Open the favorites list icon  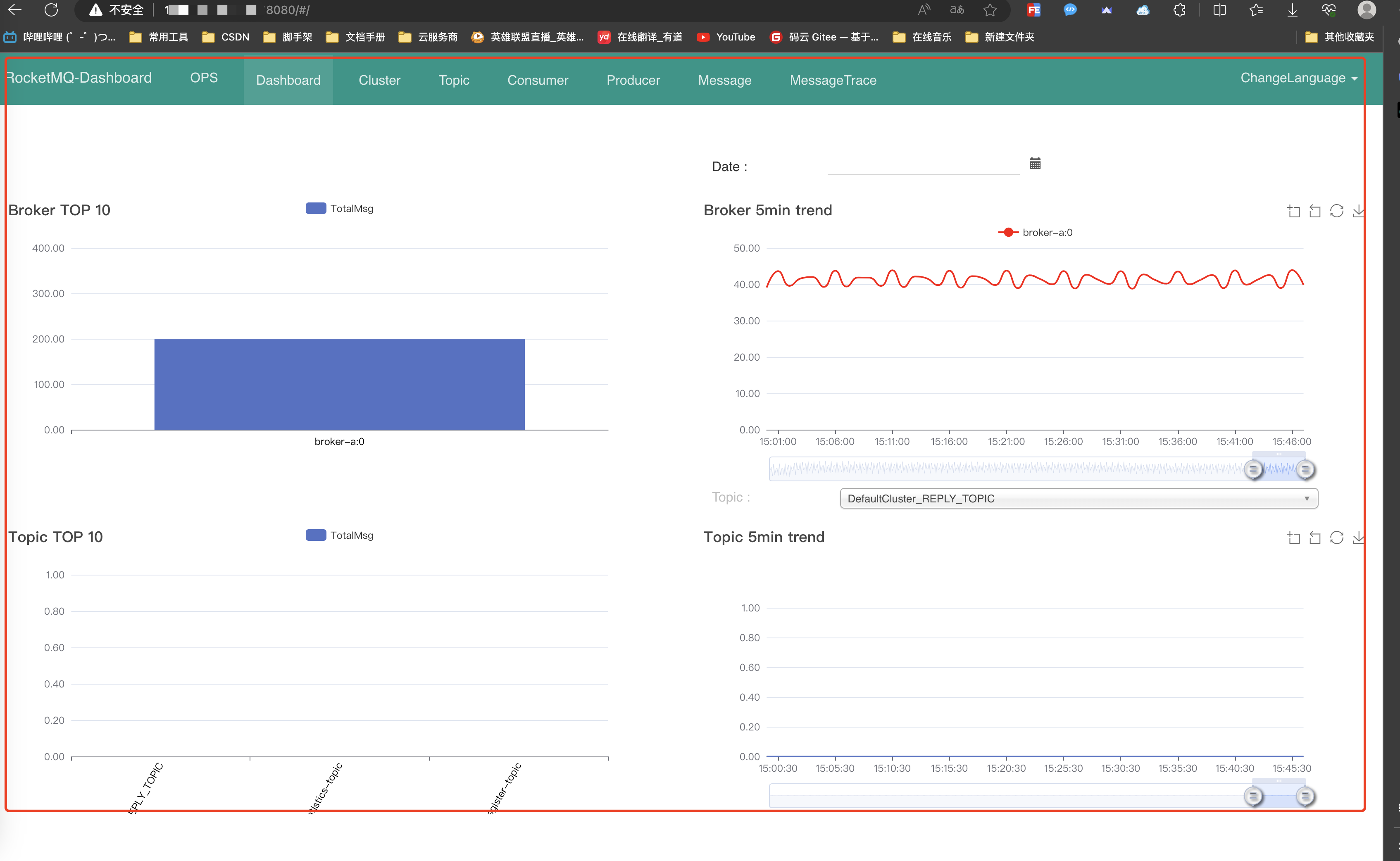click(x=1256, y=10)
